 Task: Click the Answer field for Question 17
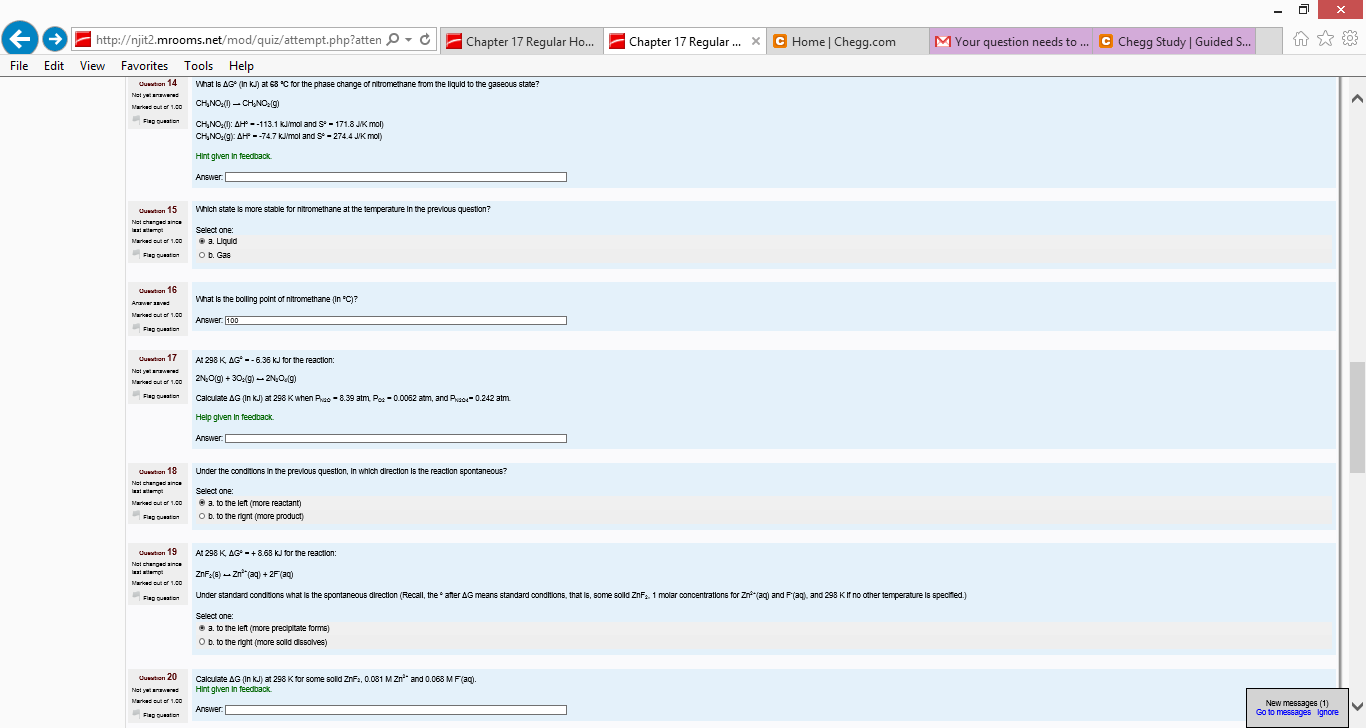coord(395,438)
